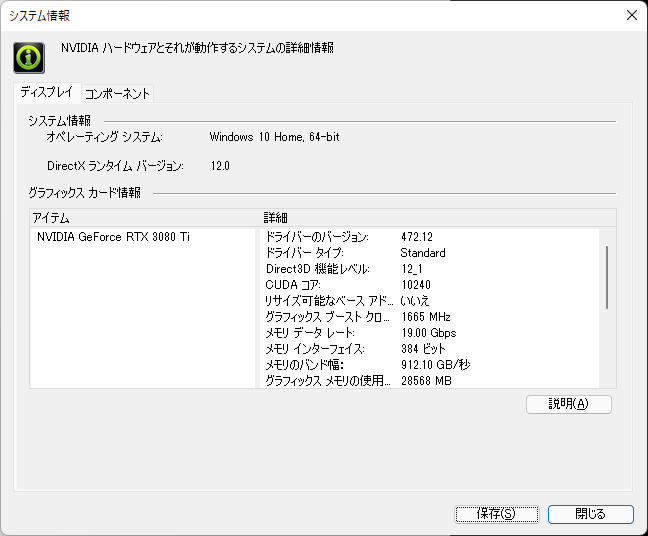Click CUDA core count 10240
648x536 pixels.
416,285
